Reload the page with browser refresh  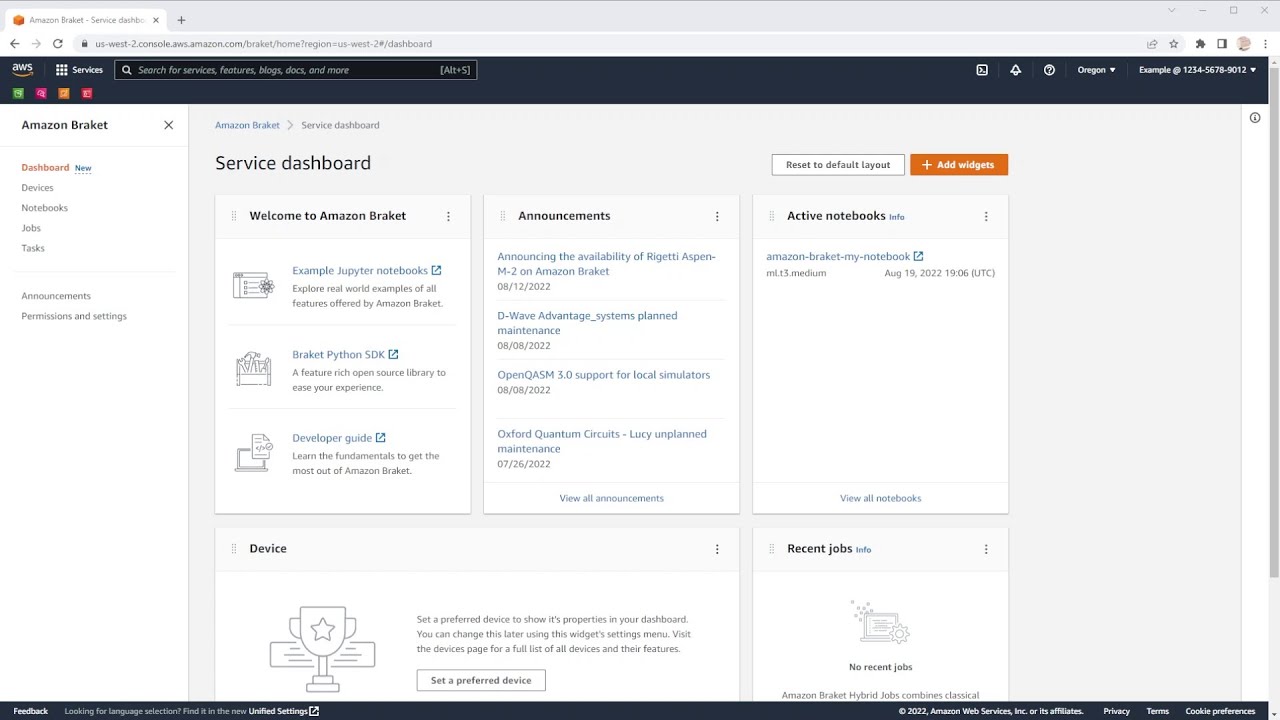[58, 44]
